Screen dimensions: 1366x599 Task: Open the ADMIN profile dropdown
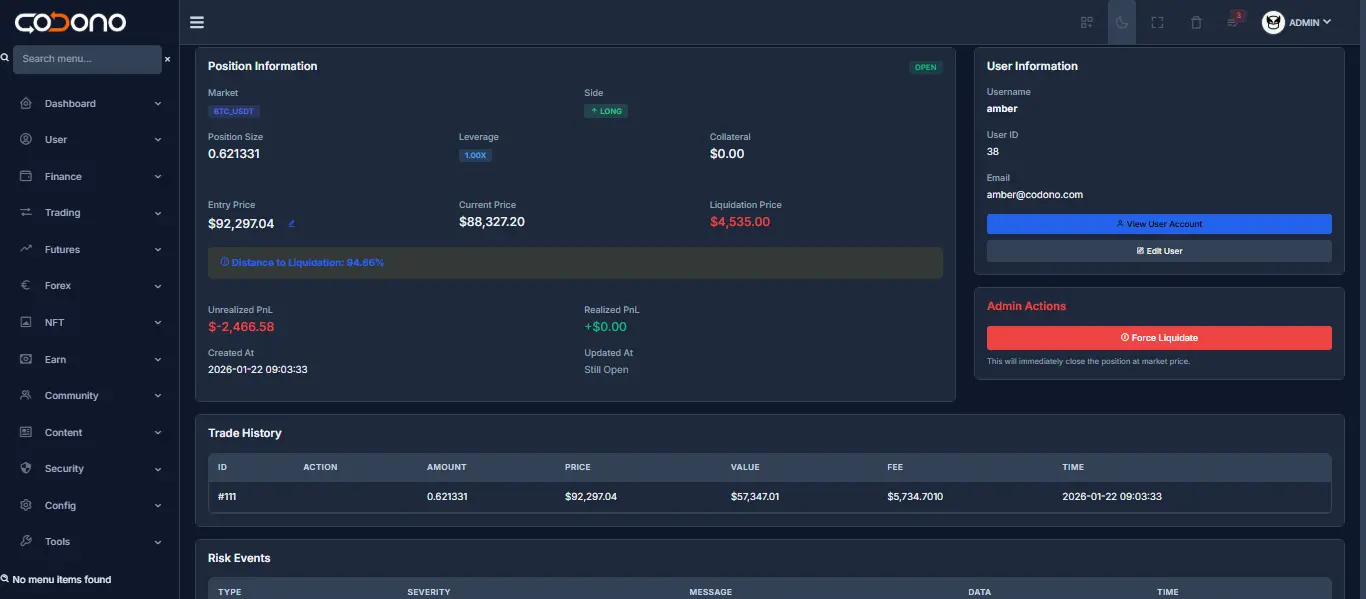(1298, 21)
